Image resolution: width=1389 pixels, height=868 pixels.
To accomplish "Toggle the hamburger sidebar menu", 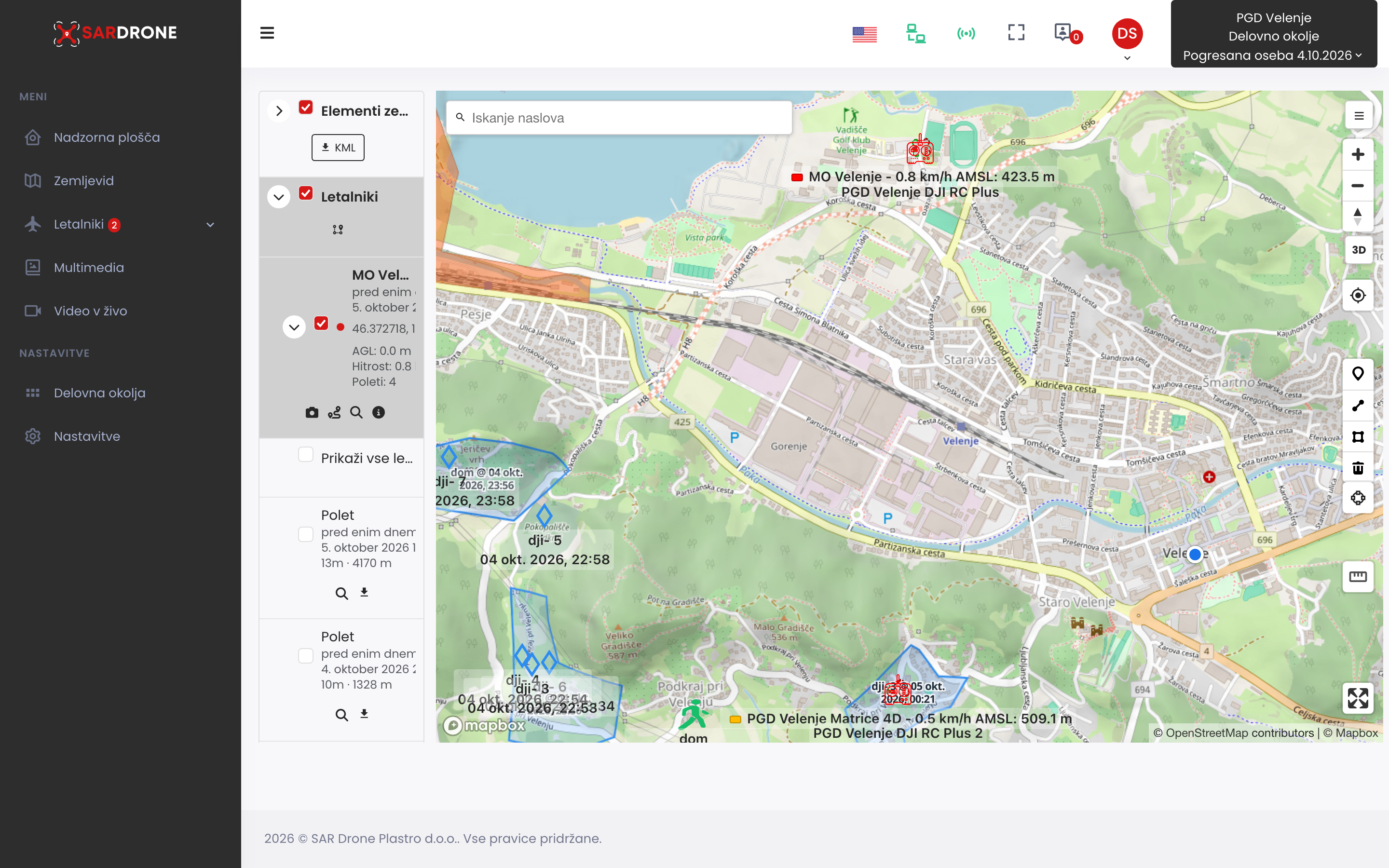I will (x=267, y=33).
